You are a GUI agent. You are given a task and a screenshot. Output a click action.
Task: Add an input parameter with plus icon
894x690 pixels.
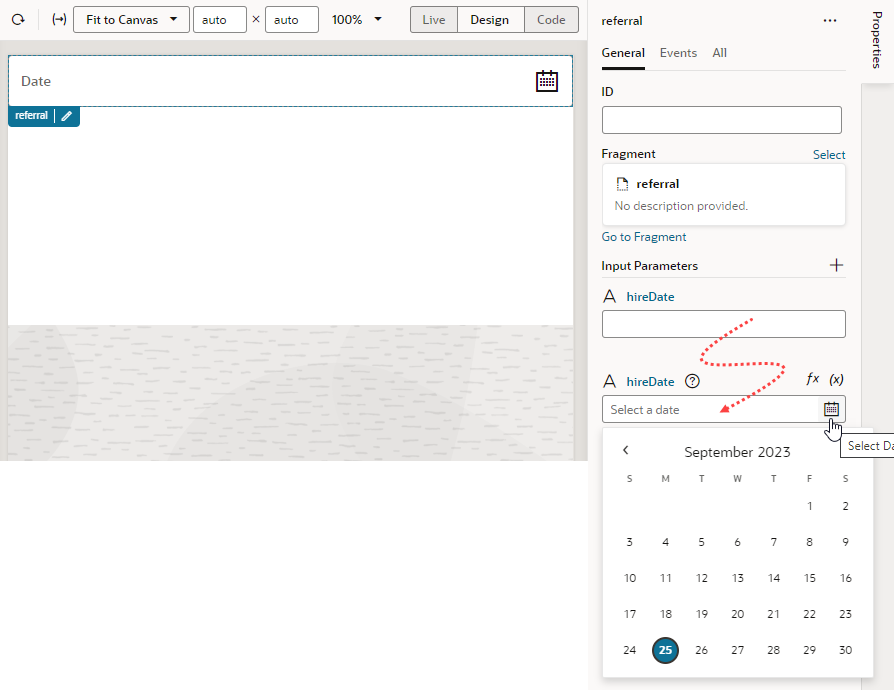(x=836, y=265)
